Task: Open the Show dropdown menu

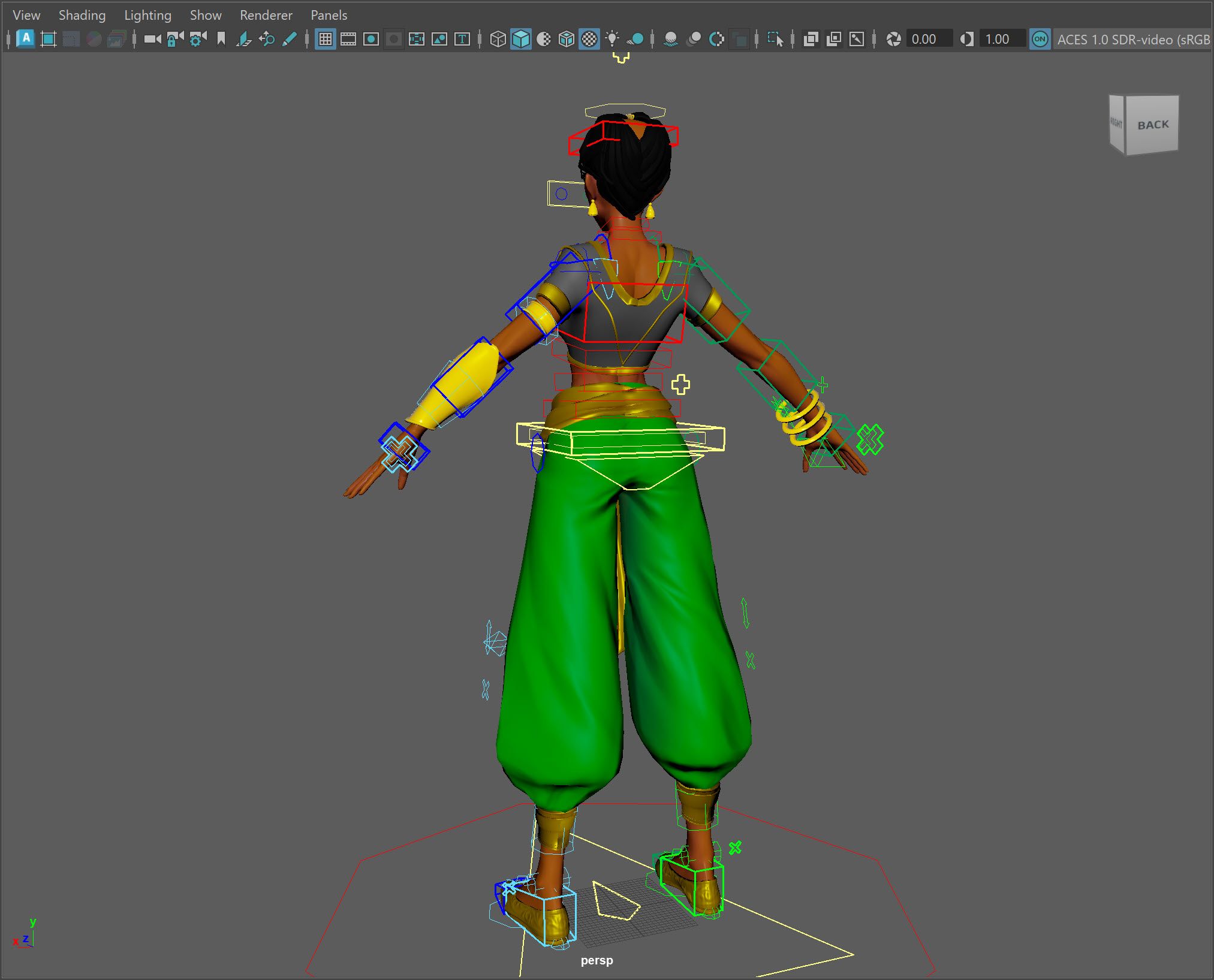Action: (x=206, y=15)
